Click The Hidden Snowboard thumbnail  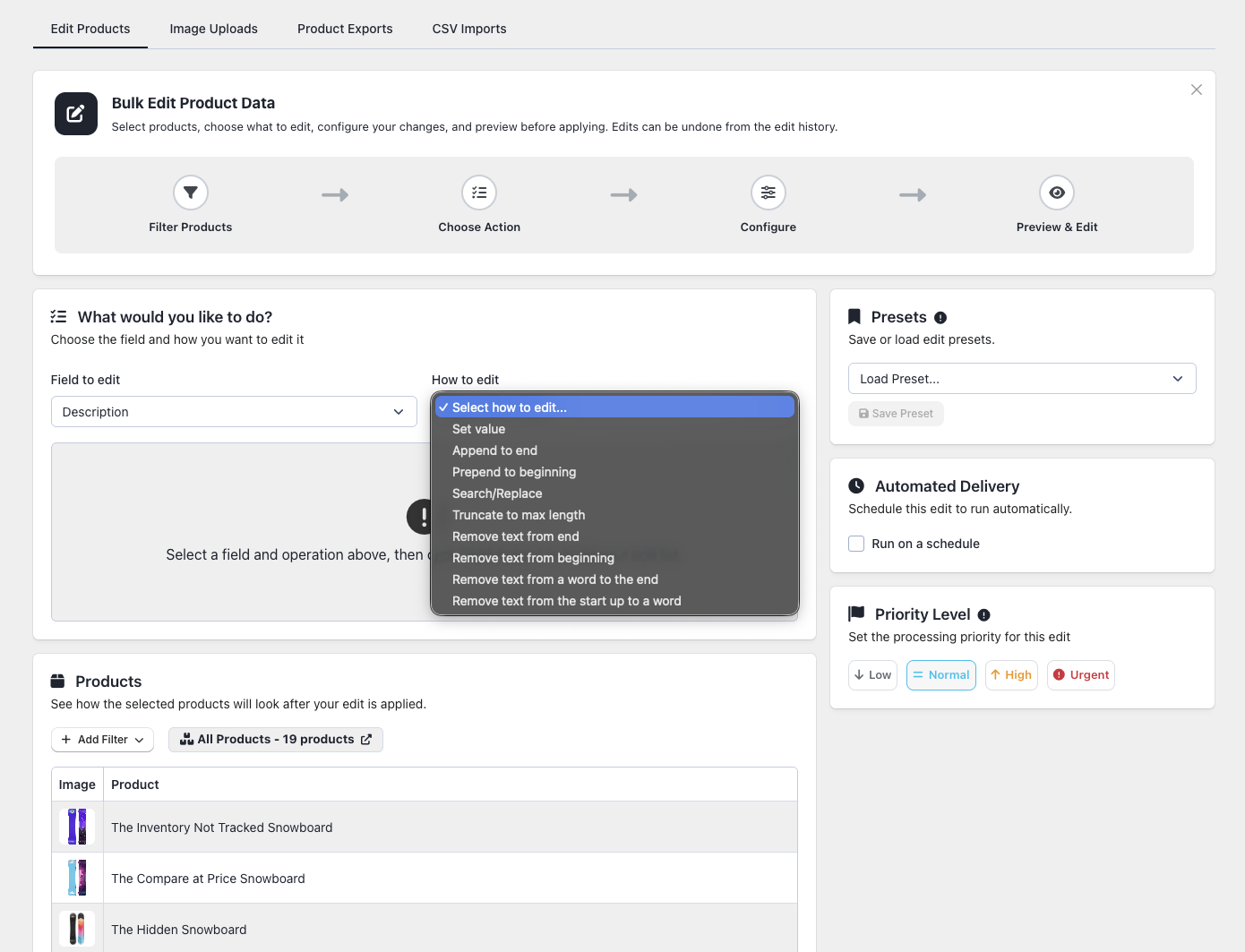click(77, 930)
